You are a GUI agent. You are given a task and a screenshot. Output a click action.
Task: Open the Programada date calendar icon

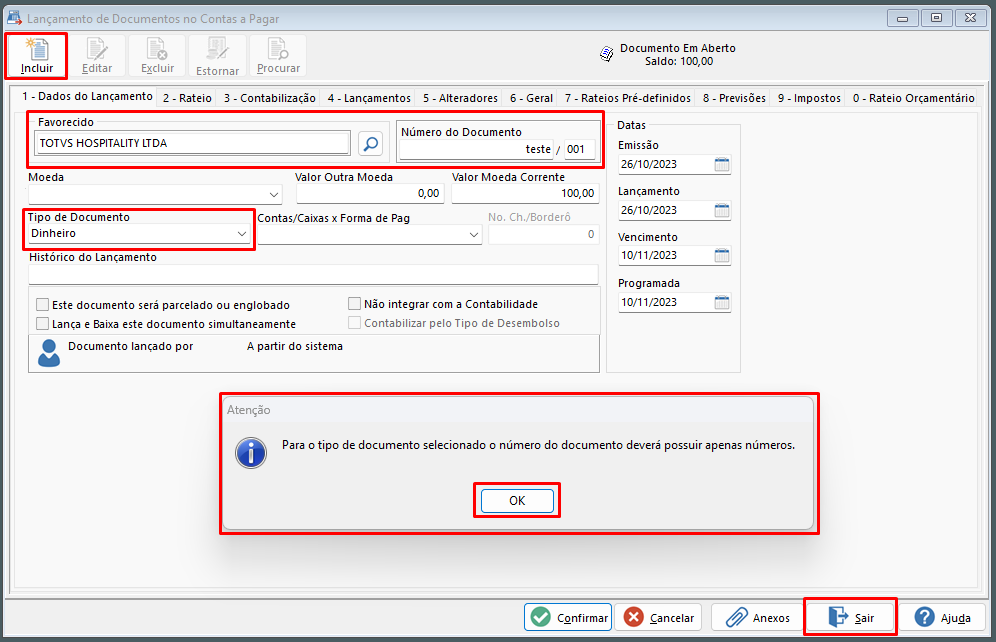click(x=722, y=302)
